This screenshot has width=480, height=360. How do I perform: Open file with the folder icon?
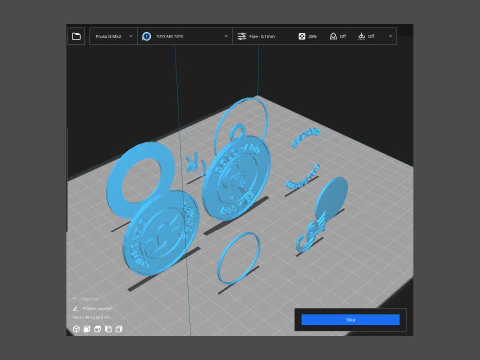pos(76,36)
